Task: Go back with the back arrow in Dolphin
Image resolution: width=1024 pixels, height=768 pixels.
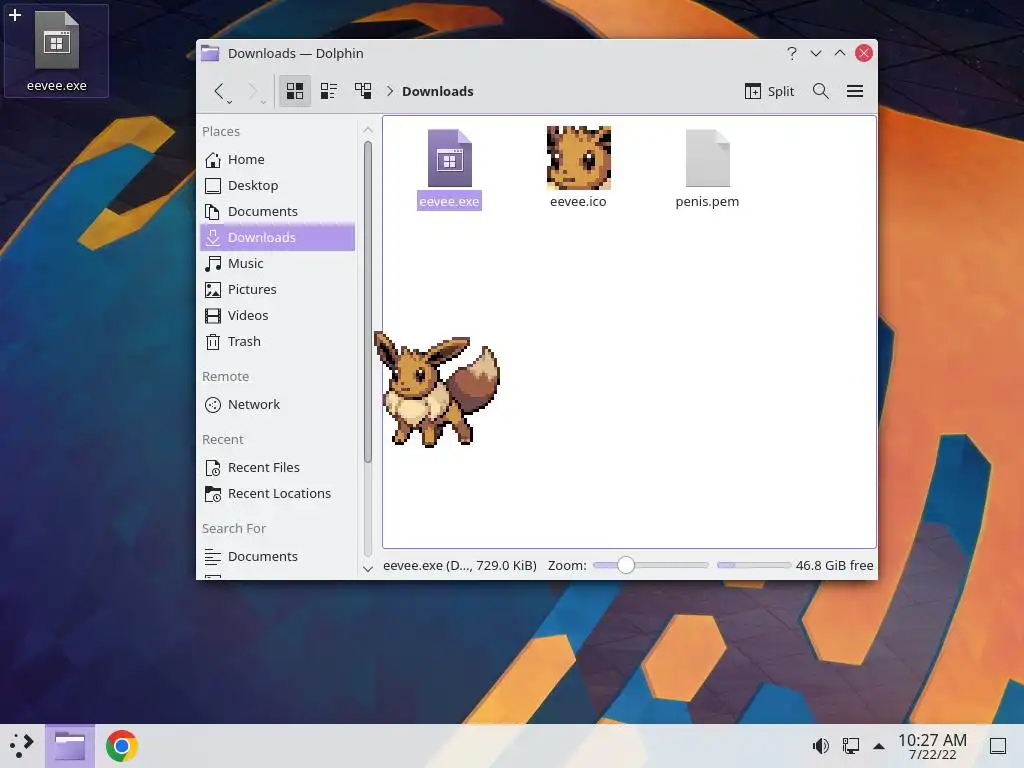Action: click(219, 91)
